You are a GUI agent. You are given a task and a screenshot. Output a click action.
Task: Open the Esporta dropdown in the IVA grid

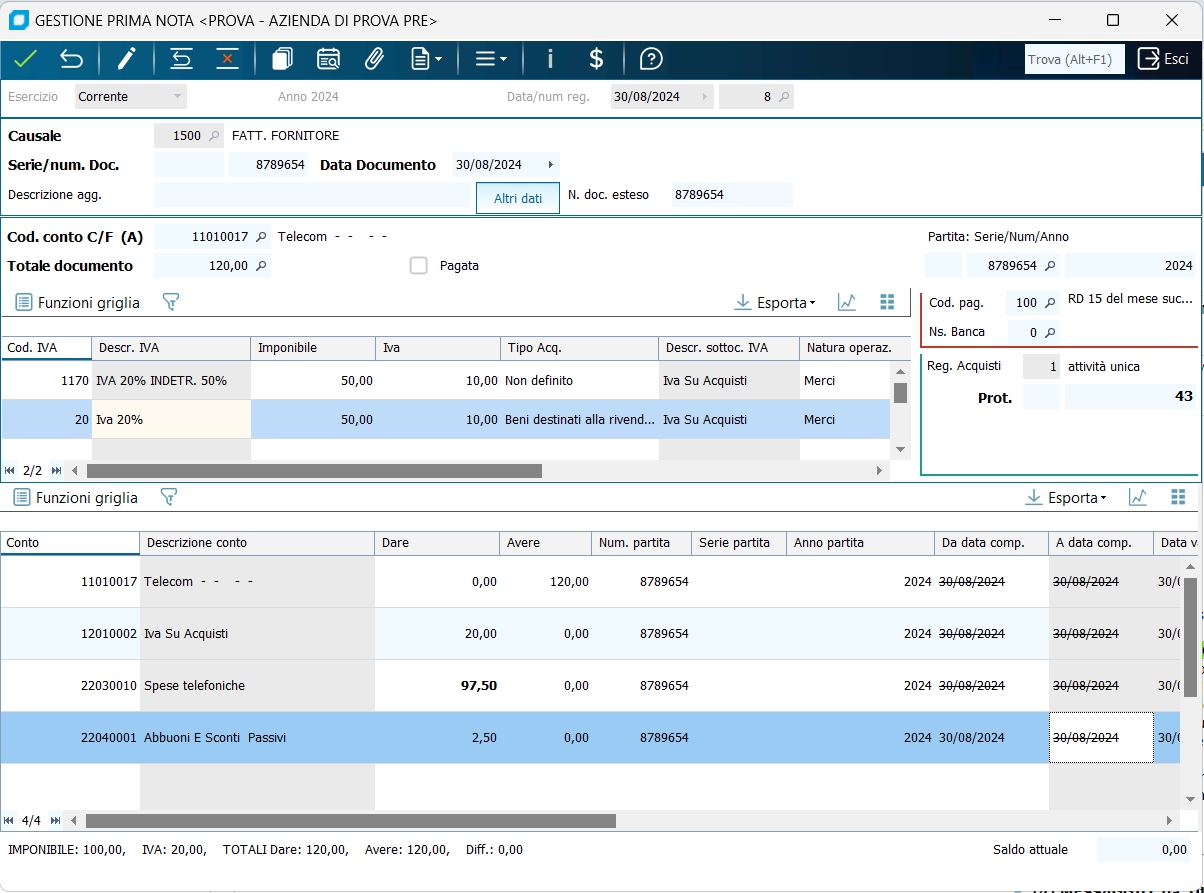775,302
